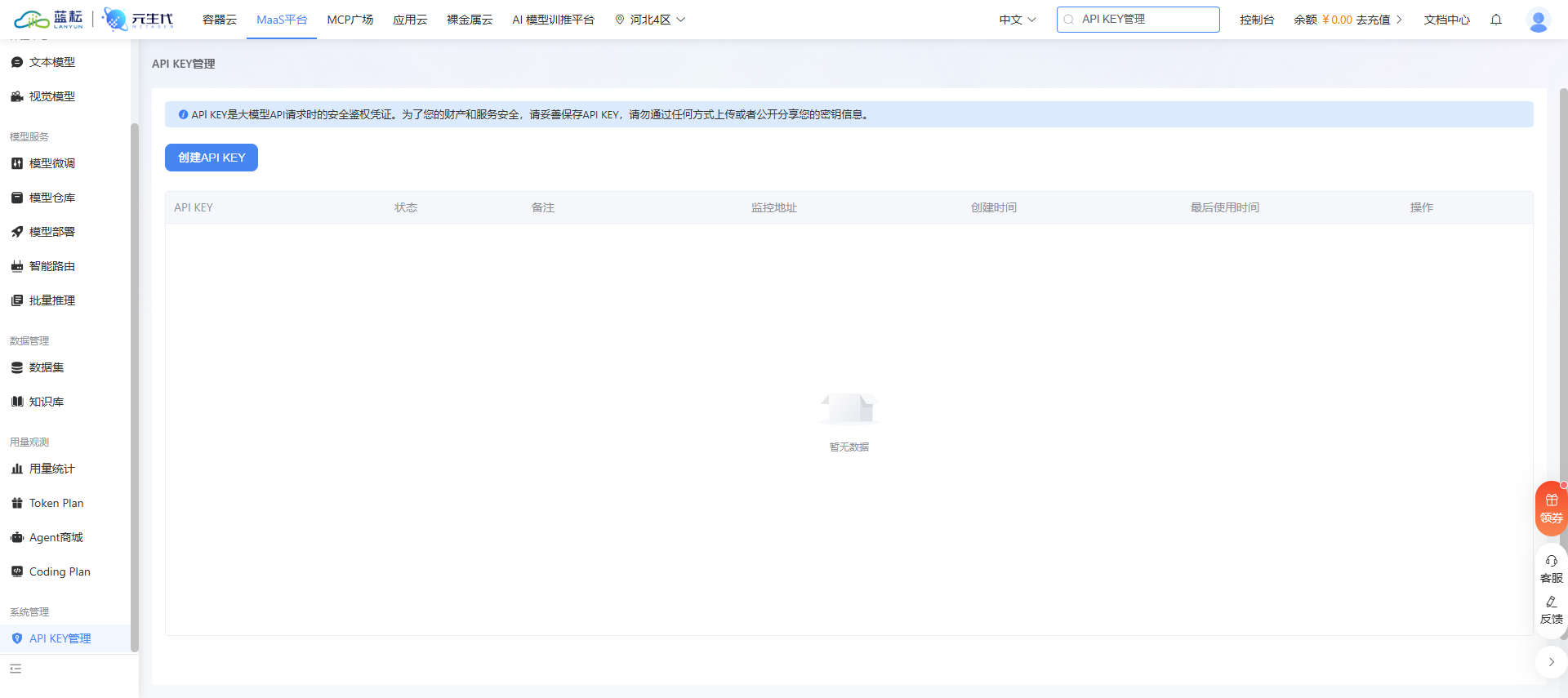Open the AI 模型训推平台 tab
The image size is (1568, 698).
[x=554, y=20]
